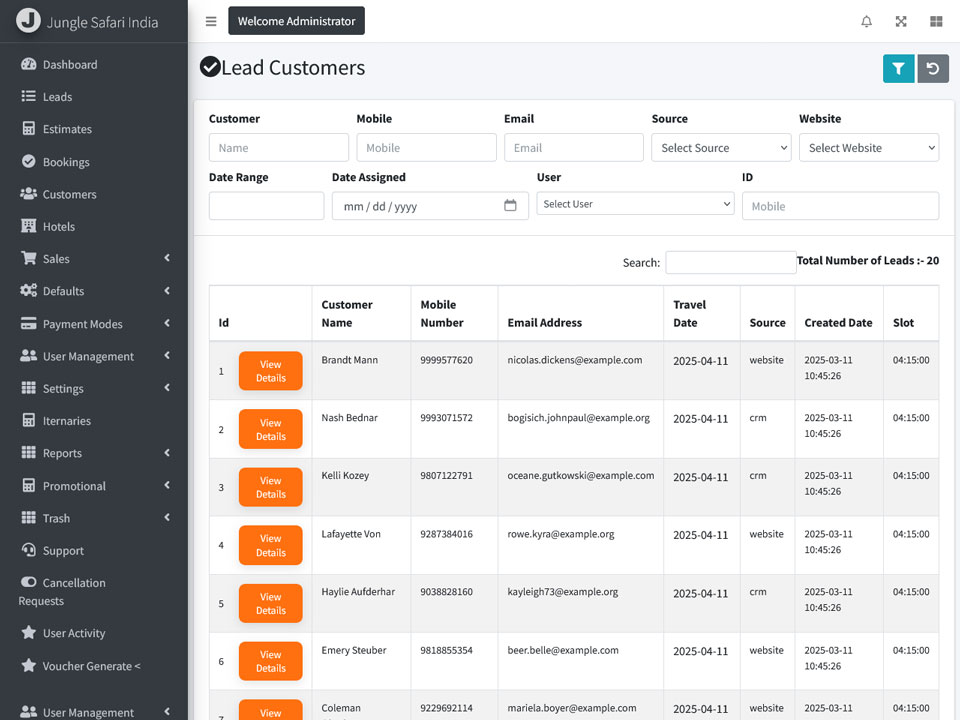This screenshot has height=720, width=960.
Task: View details for Nash Bednar
Action: tap(271, 429)
